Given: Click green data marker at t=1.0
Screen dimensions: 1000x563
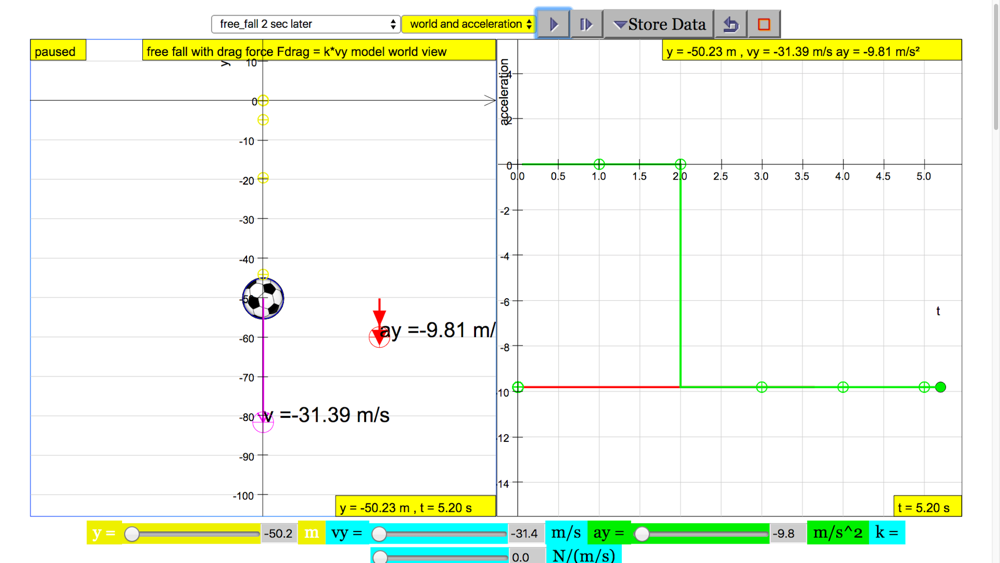Looking at the screenshot, I should 599,165.
